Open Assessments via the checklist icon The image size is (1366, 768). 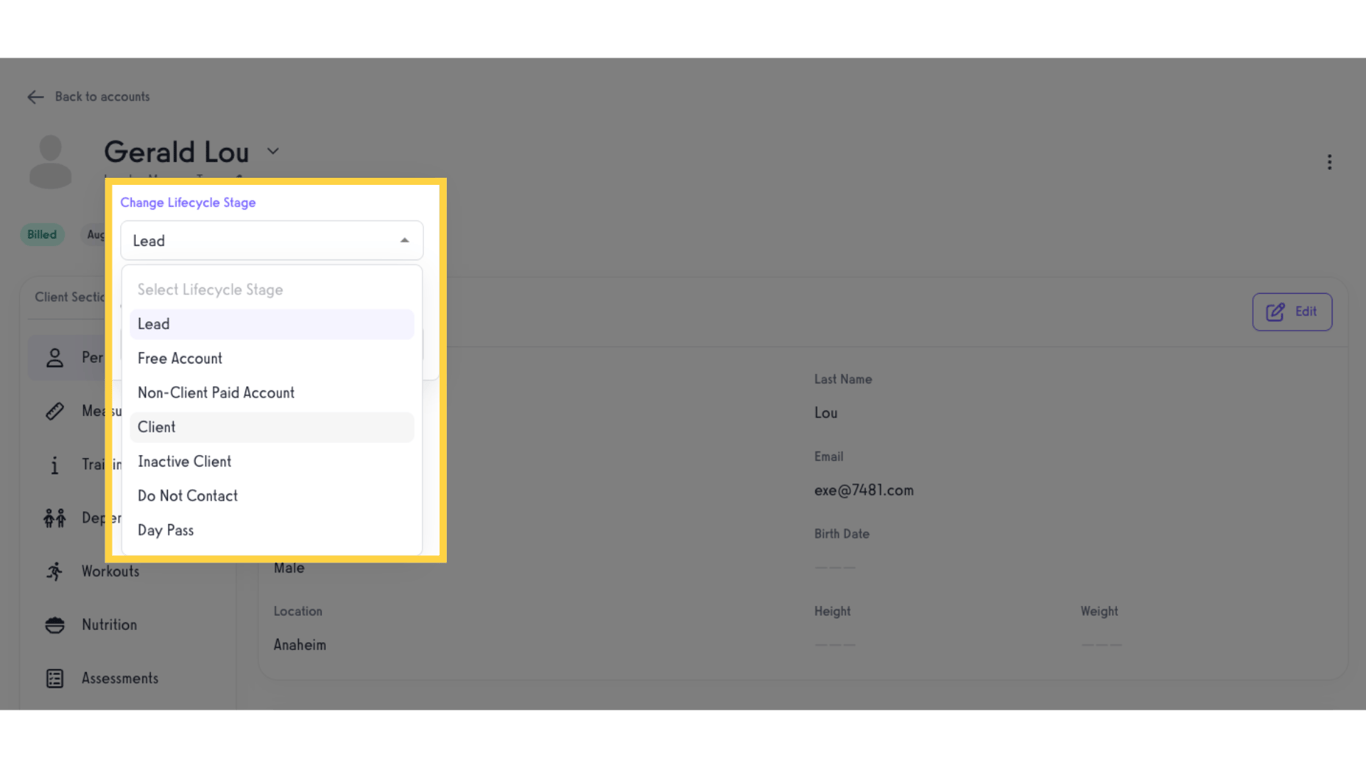click(55, 678)
